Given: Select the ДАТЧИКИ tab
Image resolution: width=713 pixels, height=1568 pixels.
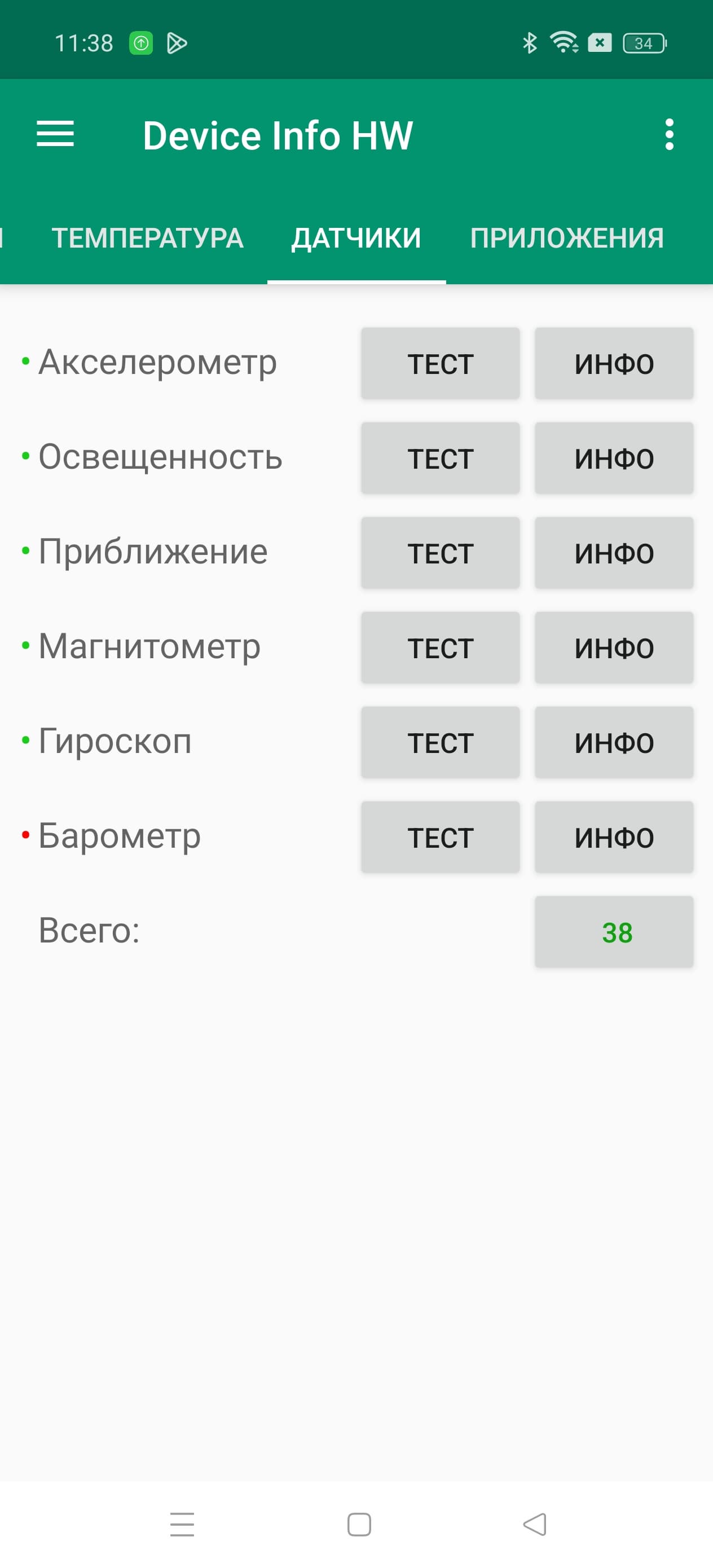Looking at the screenshot, I should 356,238.
